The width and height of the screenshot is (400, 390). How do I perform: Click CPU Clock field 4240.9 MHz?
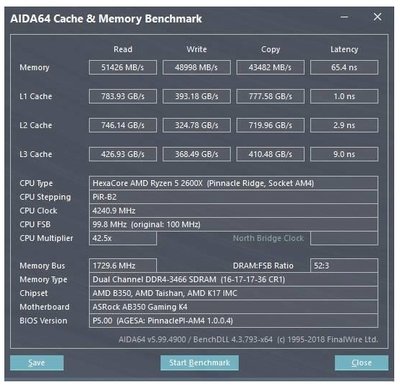pyautogui.click(x=233, y=211)
